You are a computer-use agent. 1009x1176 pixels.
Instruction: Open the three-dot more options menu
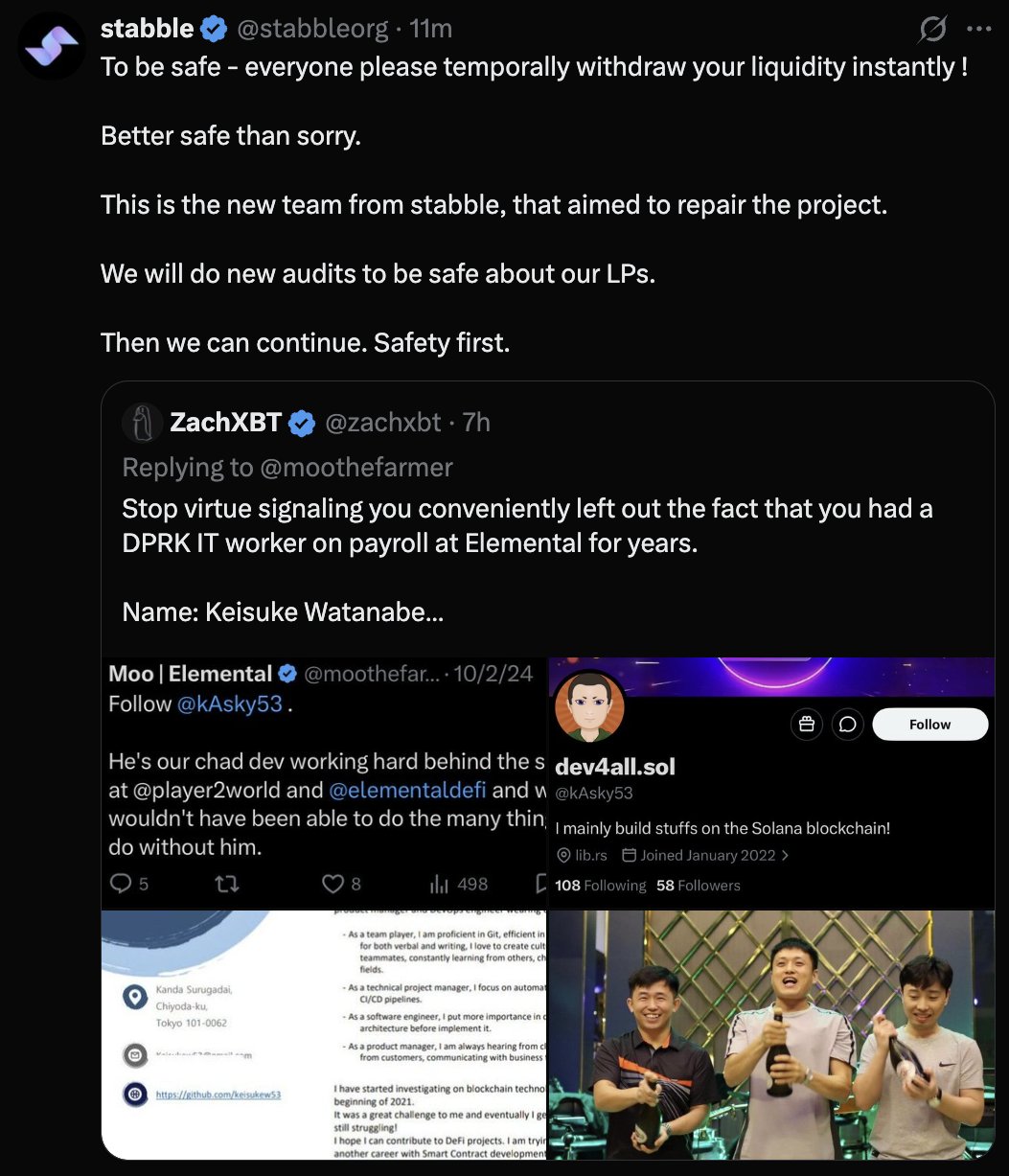pyautogui.click(x=979, y=30)
